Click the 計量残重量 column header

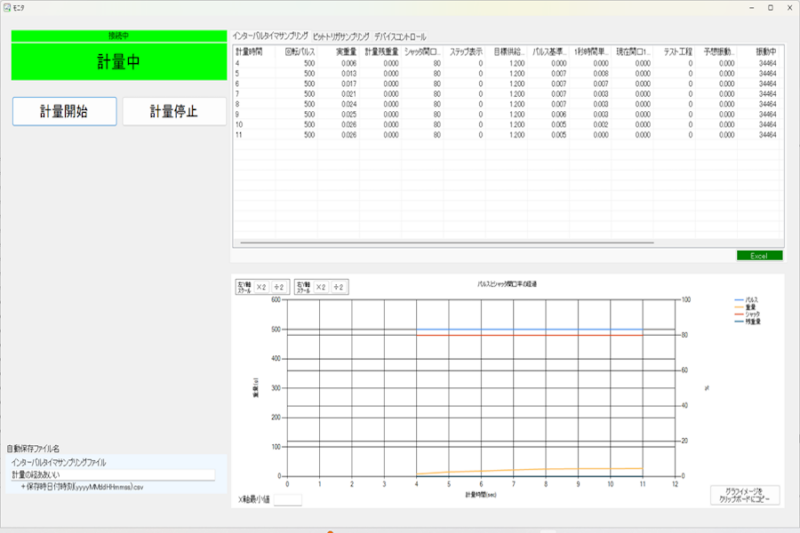(381, 52)
